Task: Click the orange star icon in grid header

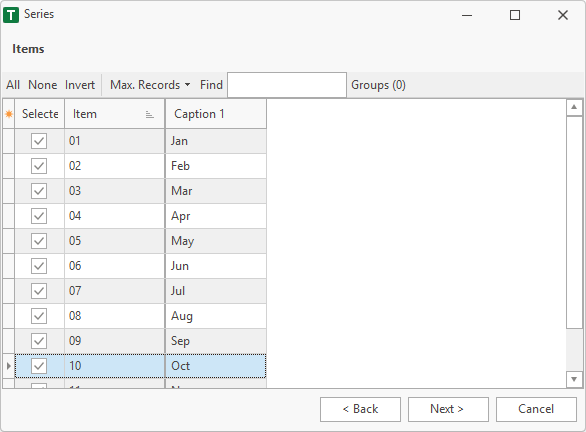Action: (x=9, y=114)
